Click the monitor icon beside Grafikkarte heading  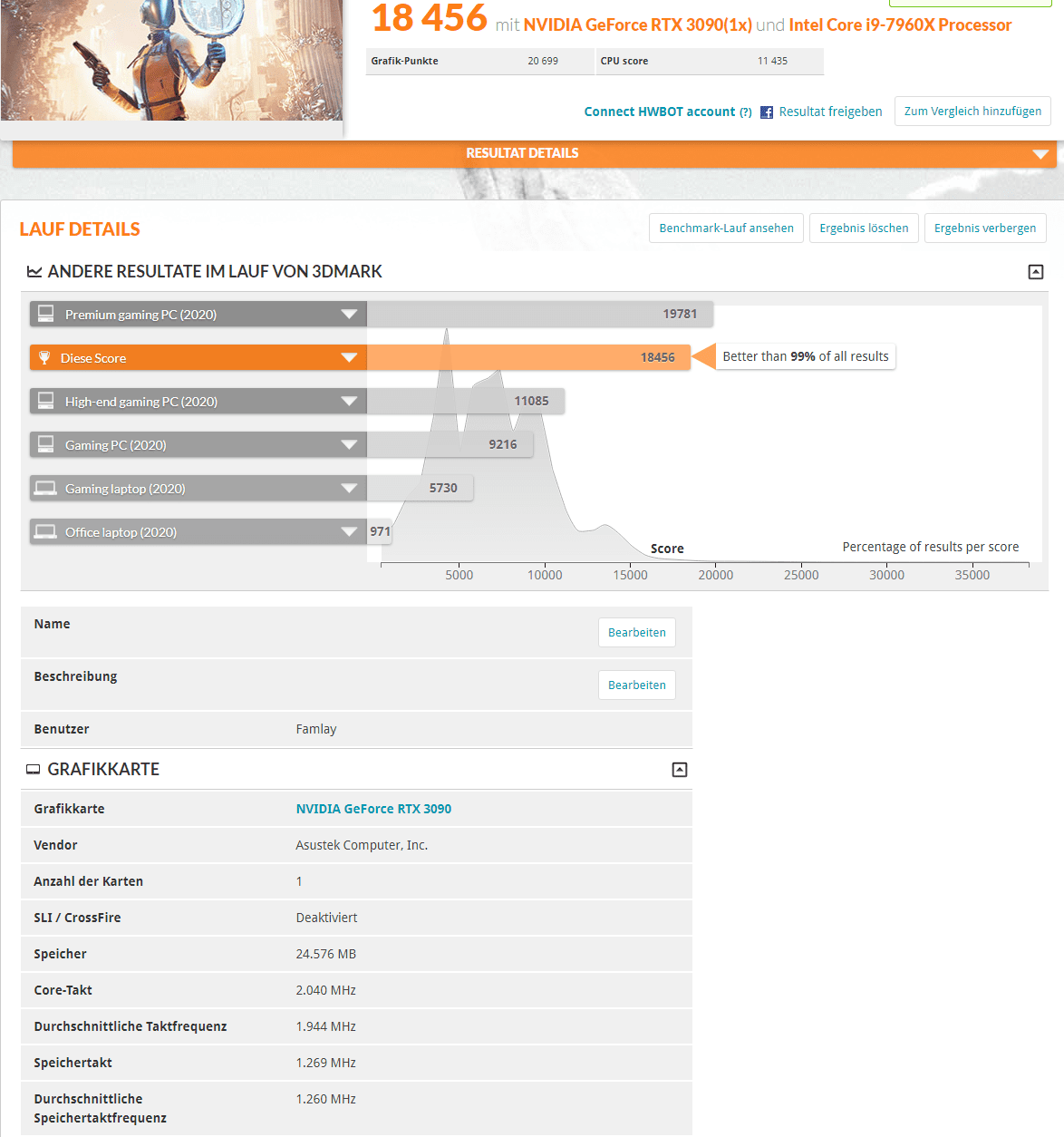(x=34, y=770)
